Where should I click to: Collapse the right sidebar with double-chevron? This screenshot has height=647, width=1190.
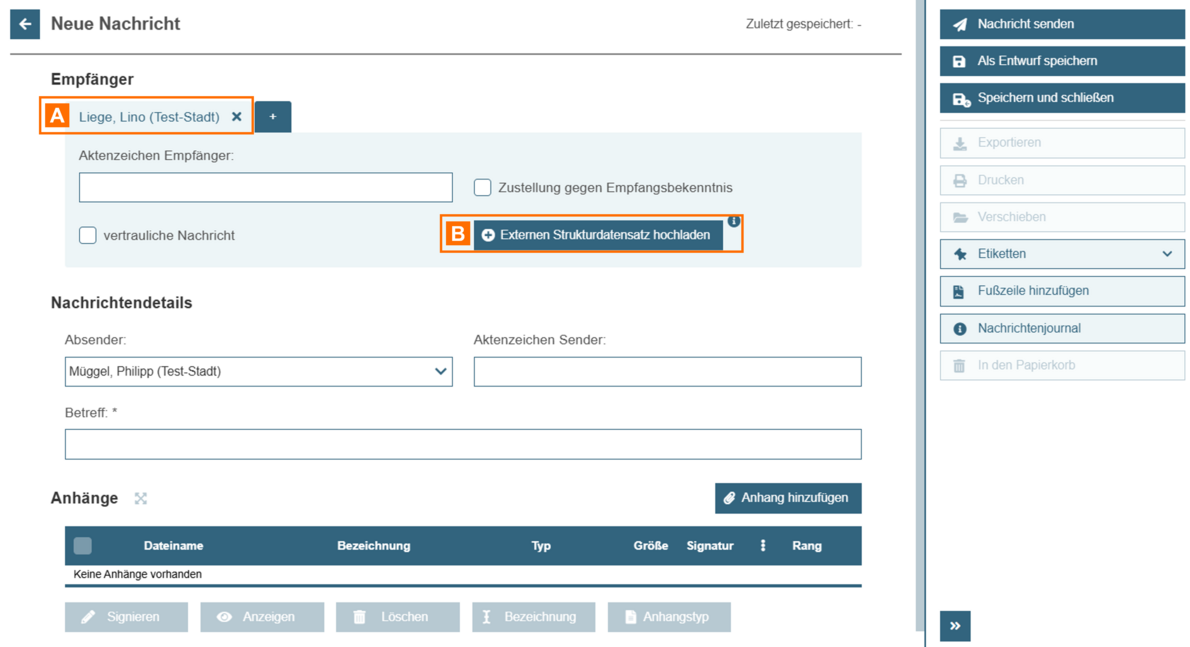coord(955,626)
